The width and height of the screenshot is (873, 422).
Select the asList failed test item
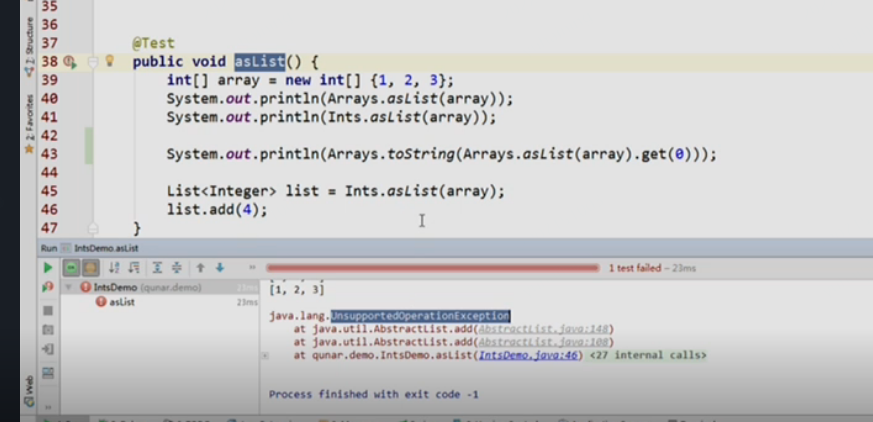point(121,302)
